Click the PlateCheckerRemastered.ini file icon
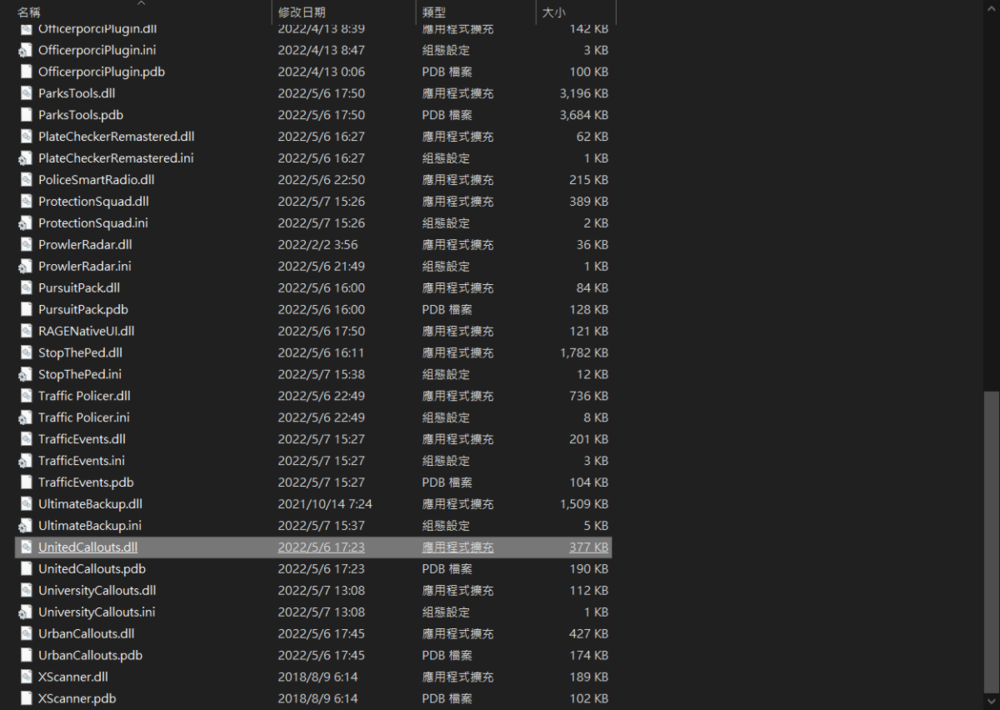This screenshot has height=710, width=1000. [x=26, y=158]
